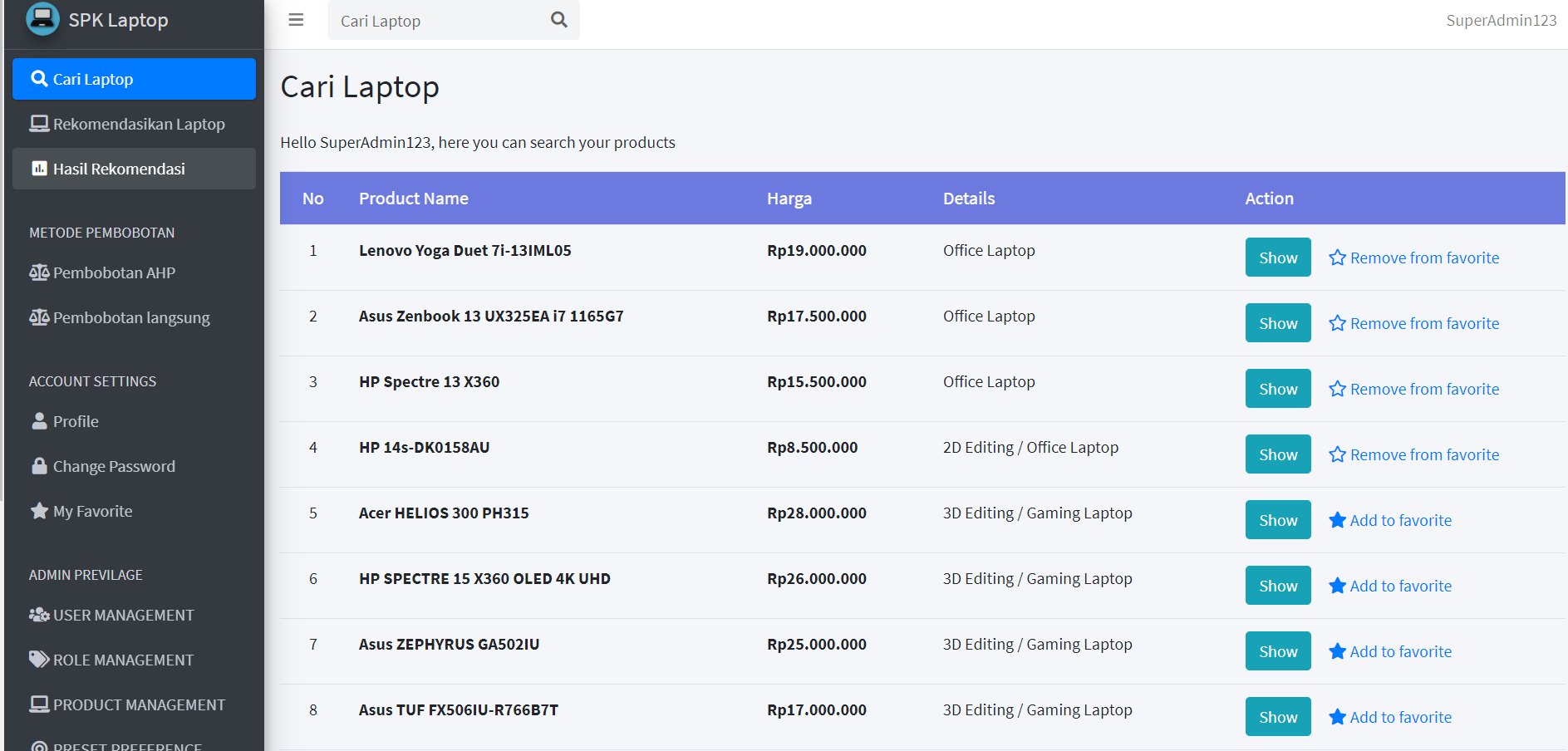
Task: Click Show for Asus ZEPHYRUS GA502IU
Action: coord(1277,651)
